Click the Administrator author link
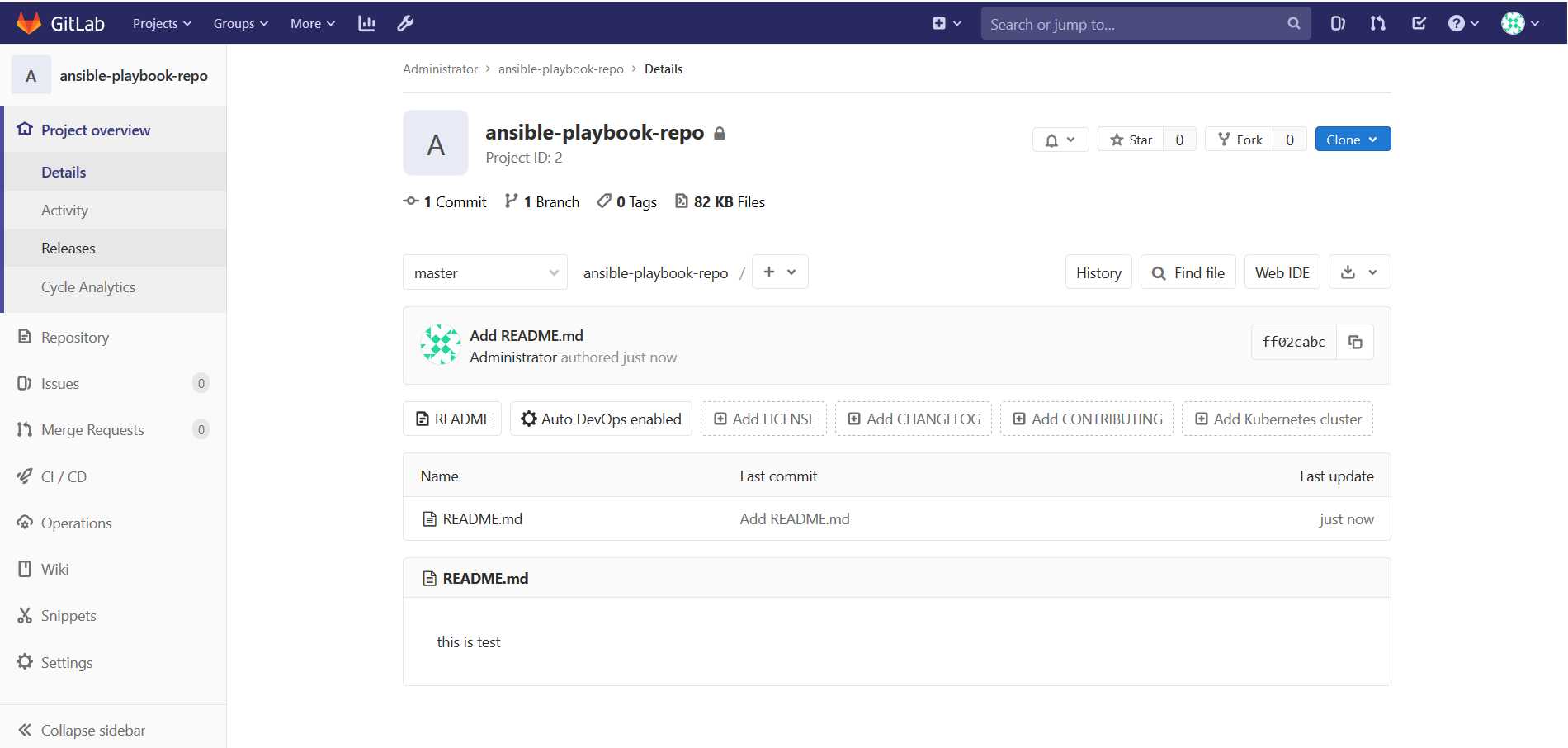Viewport: 1568px width, 748px height. (513, 357)
